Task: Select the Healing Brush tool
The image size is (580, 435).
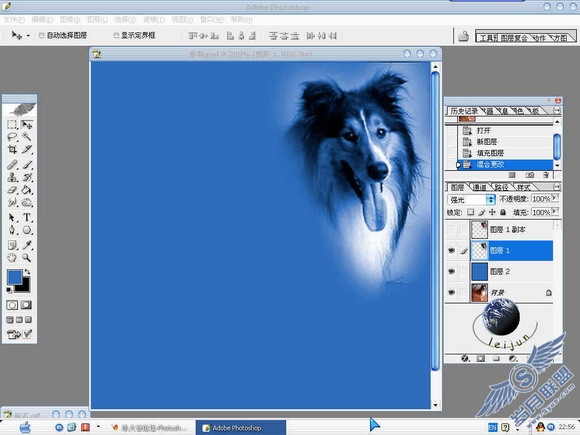Action: 12,165
